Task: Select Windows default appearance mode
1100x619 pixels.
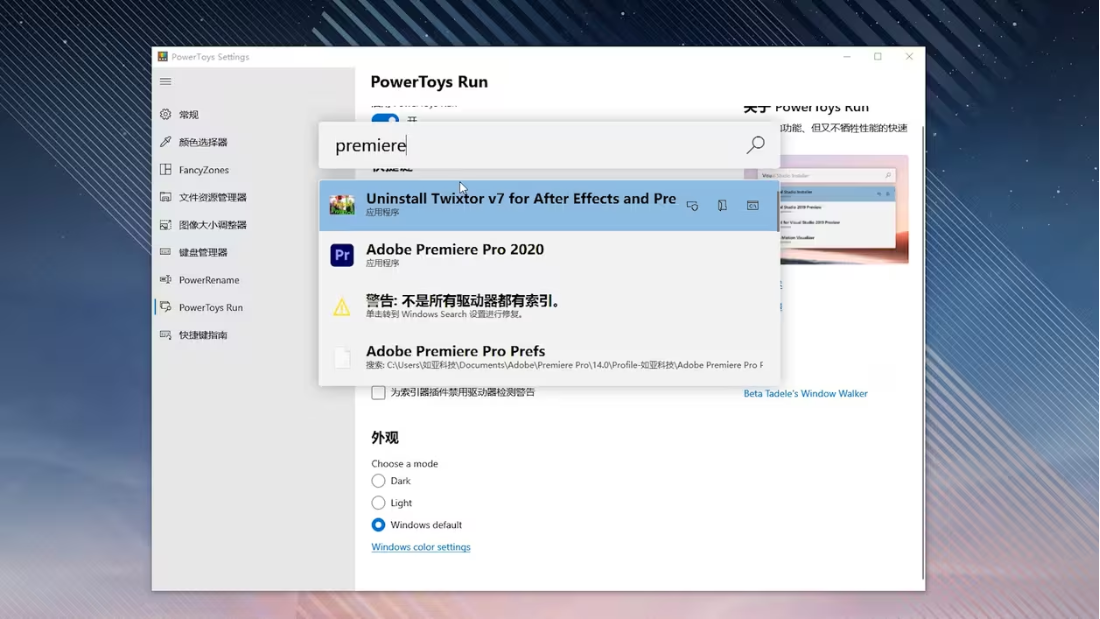Action: click(378, 525)
